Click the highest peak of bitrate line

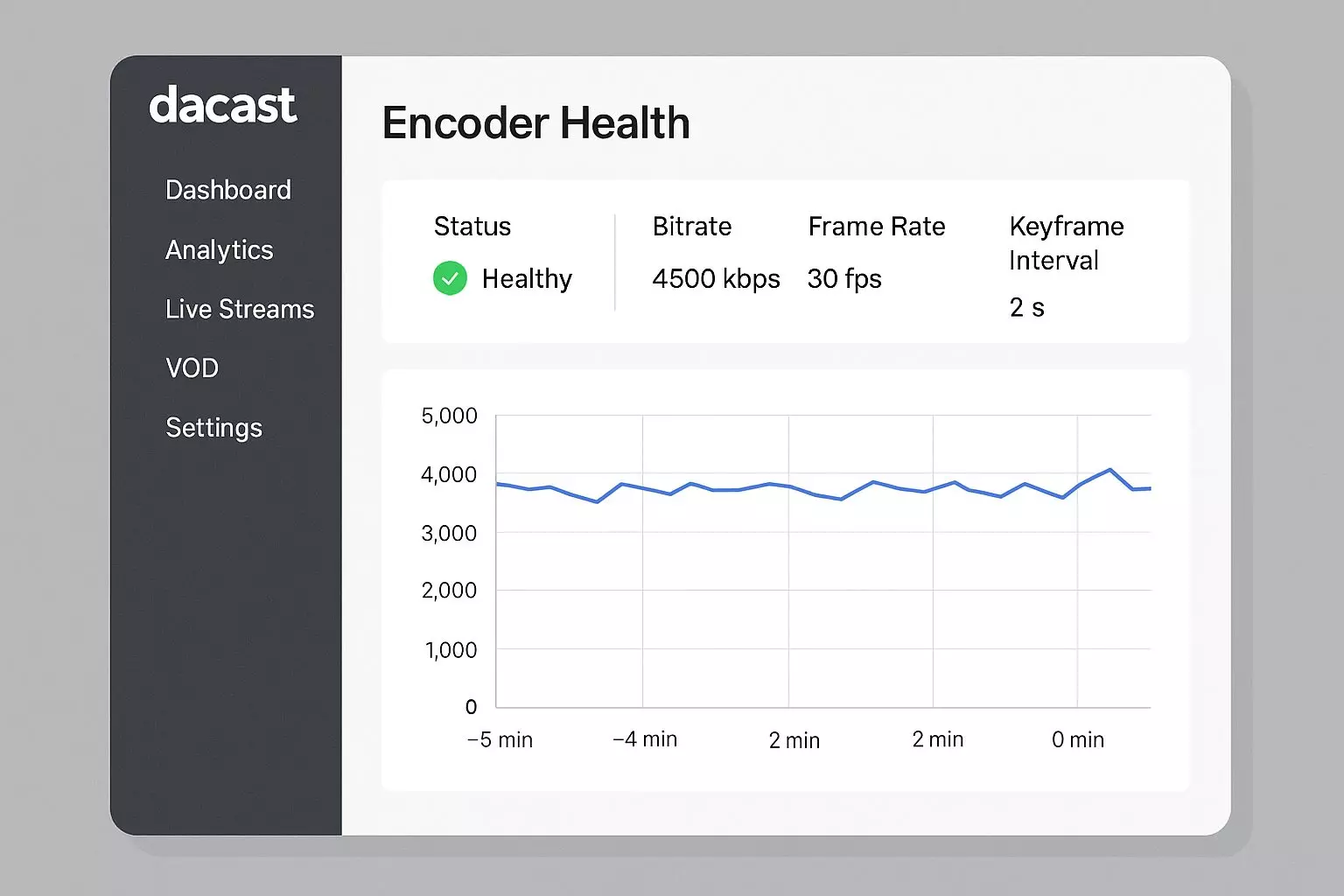click(1110, 470)
